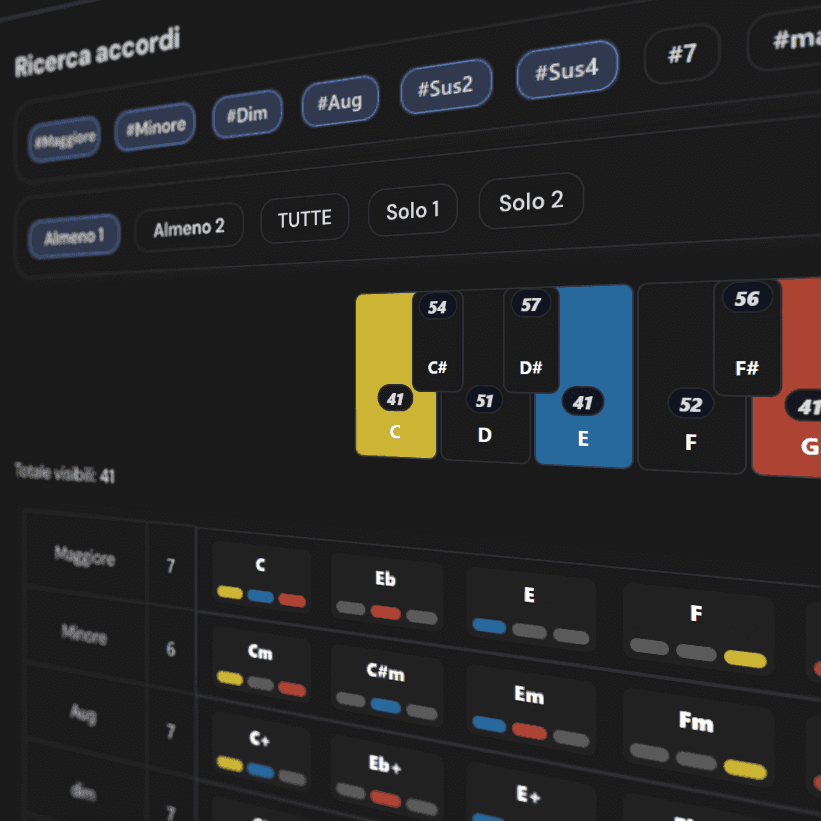Deselect the #Sus4 filter tag
The height and width of the screenshot is (821, 821).
point(567,71)
